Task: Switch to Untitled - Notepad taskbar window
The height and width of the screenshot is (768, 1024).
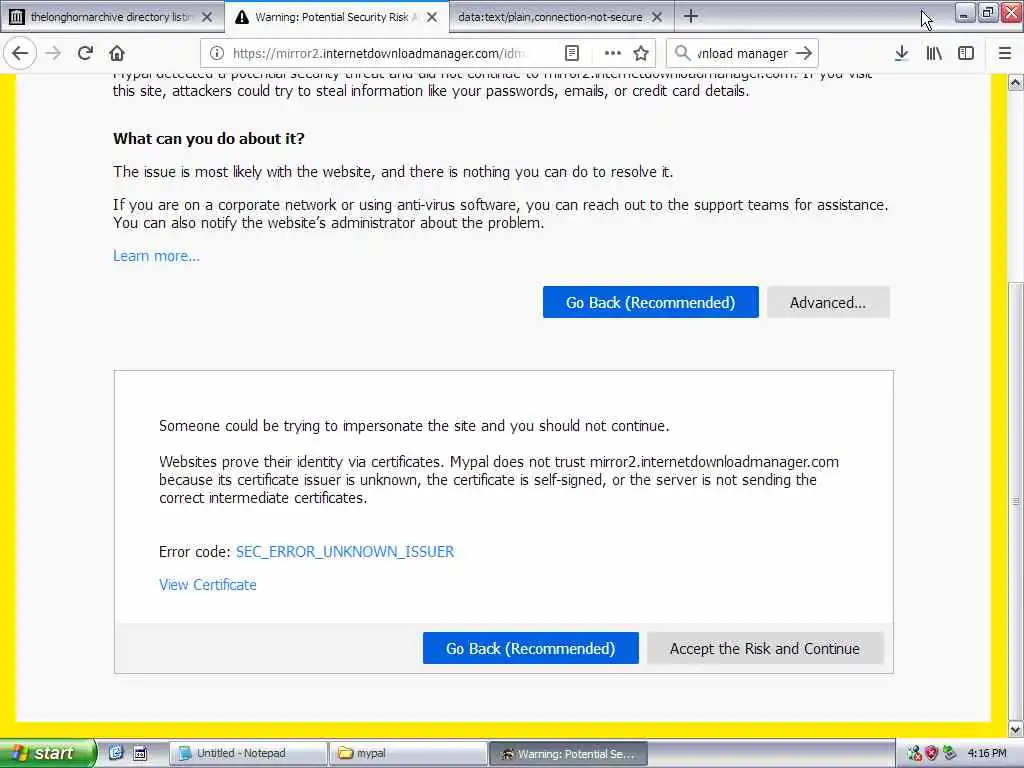Action: [248, 754]
